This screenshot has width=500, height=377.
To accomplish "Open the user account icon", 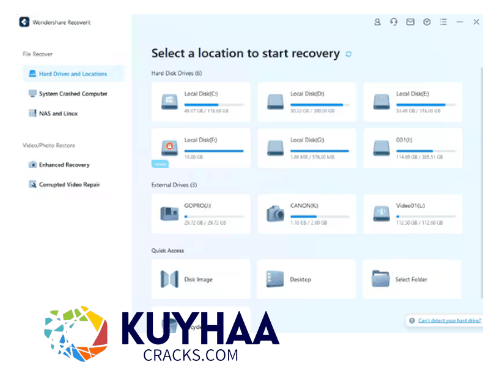I will [377, 22].
